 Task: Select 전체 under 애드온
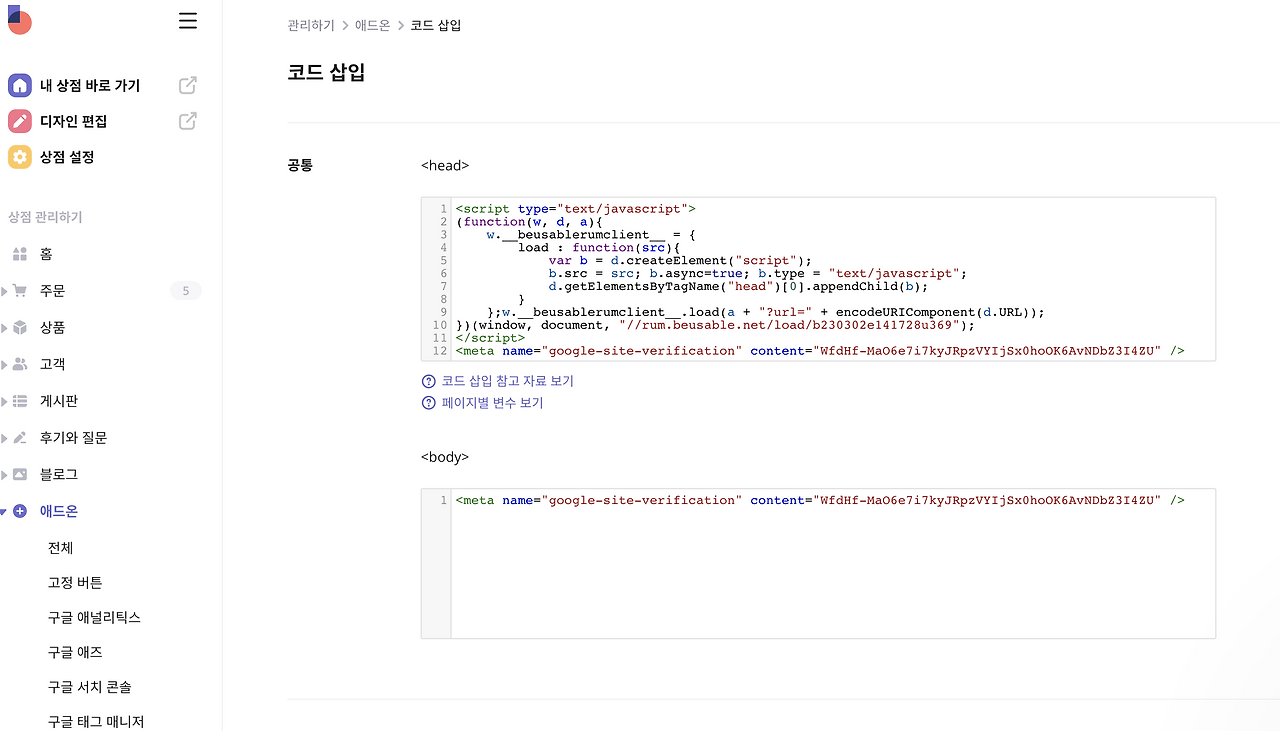[60, 548]
